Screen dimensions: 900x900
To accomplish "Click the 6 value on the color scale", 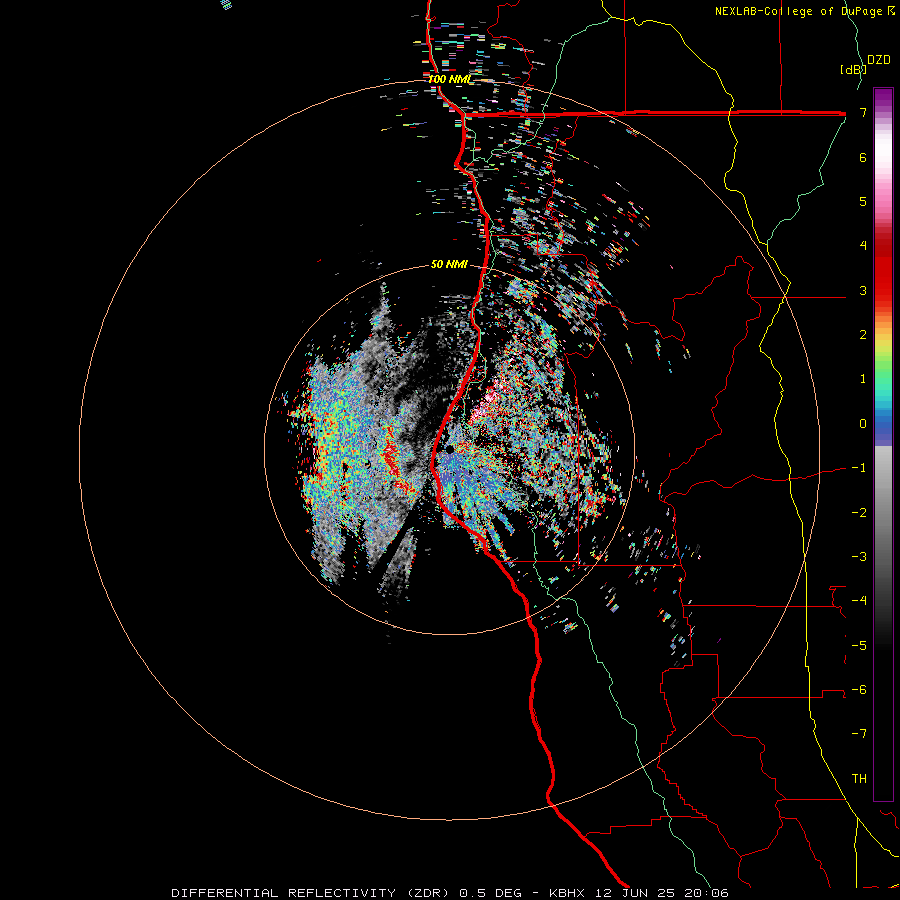I will tap(863, 157).
